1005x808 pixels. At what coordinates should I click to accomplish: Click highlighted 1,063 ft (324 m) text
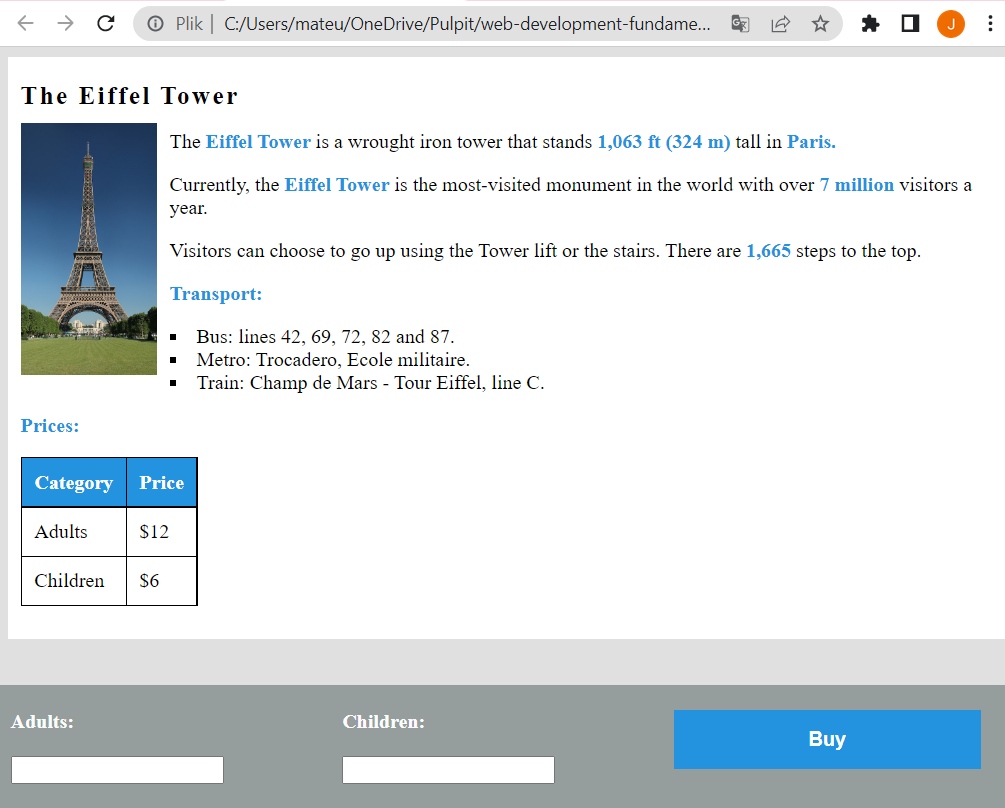[x=663, y=142]
